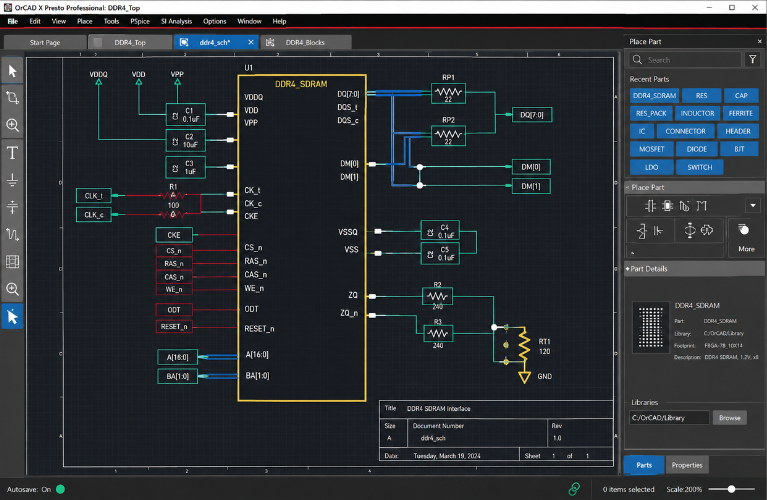
Task: Select the hierarchical block grid tool
Action: point(12,262)
